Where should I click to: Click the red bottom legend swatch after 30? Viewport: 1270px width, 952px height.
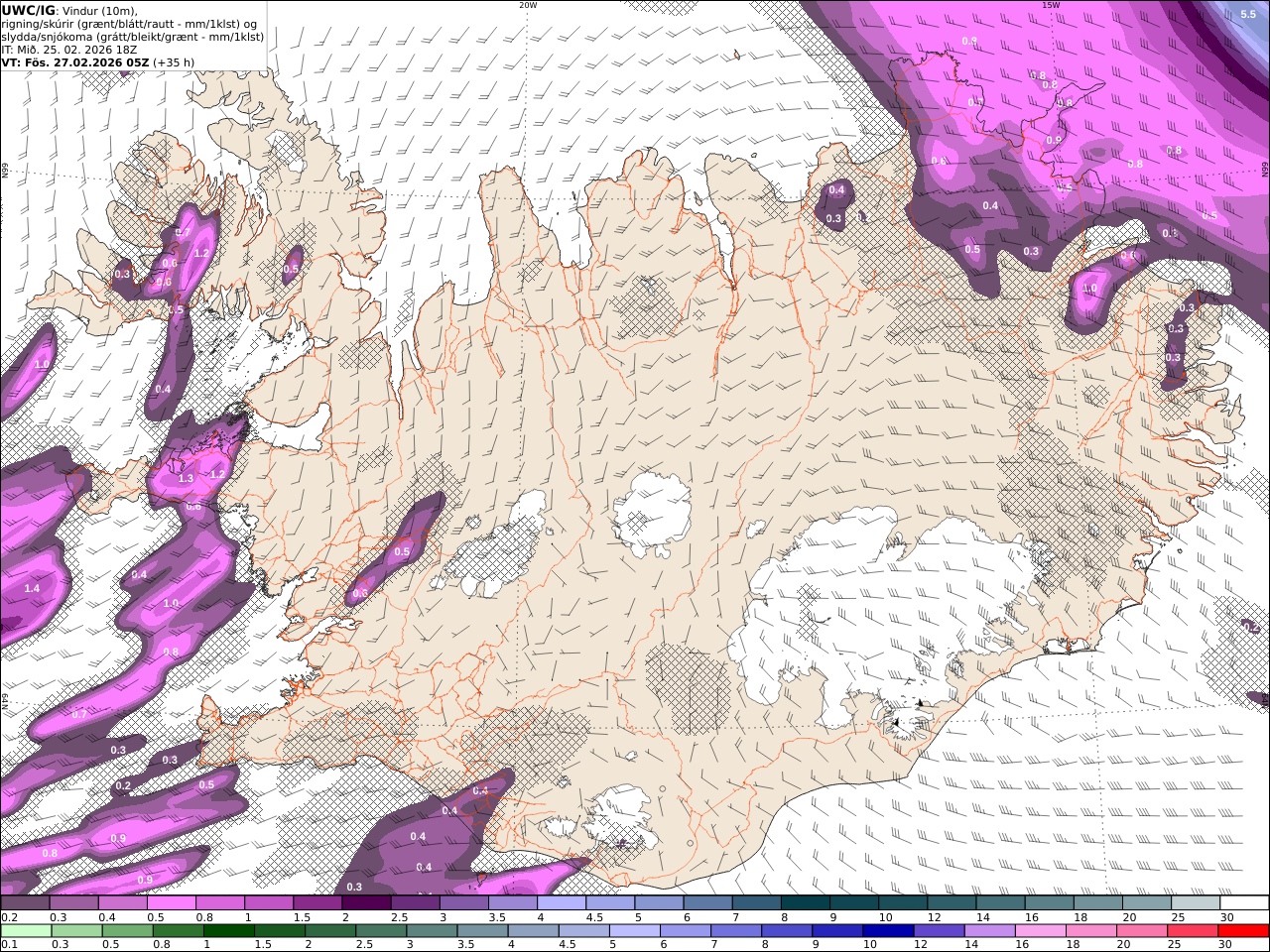pos(1243,931)
